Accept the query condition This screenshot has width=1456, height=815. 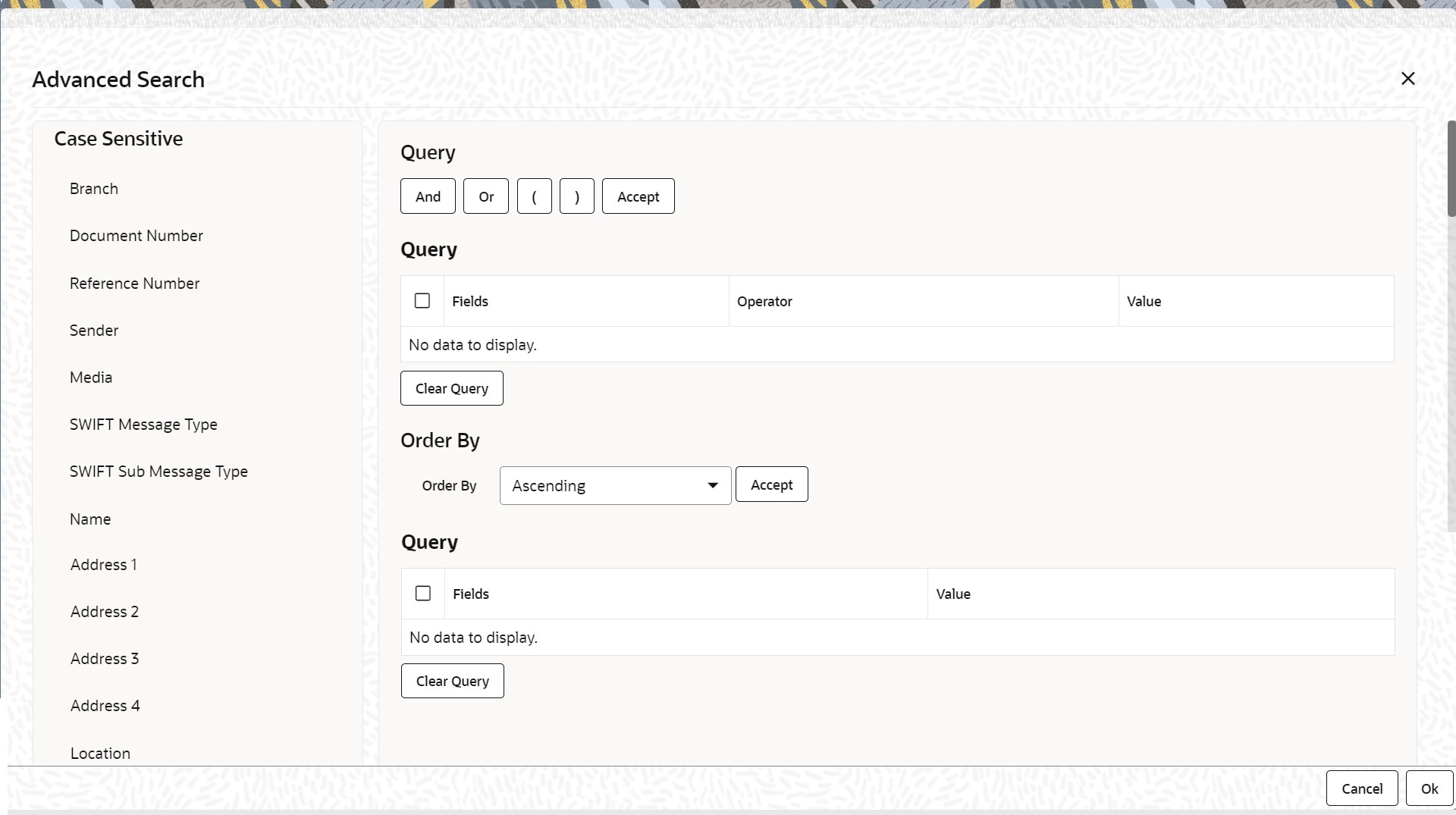pyautogui.click(x=639, y=196)
